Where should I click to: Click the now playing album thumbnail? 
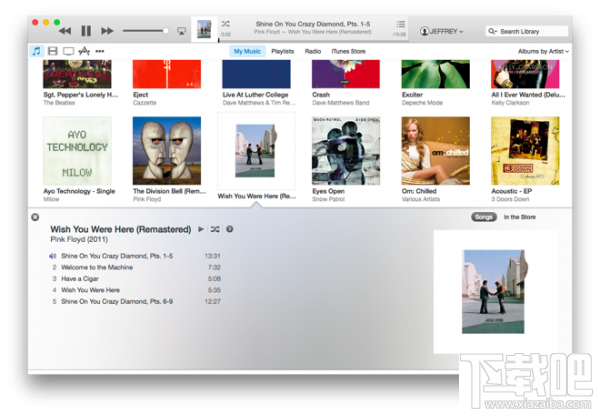click(x=204, y=29)
